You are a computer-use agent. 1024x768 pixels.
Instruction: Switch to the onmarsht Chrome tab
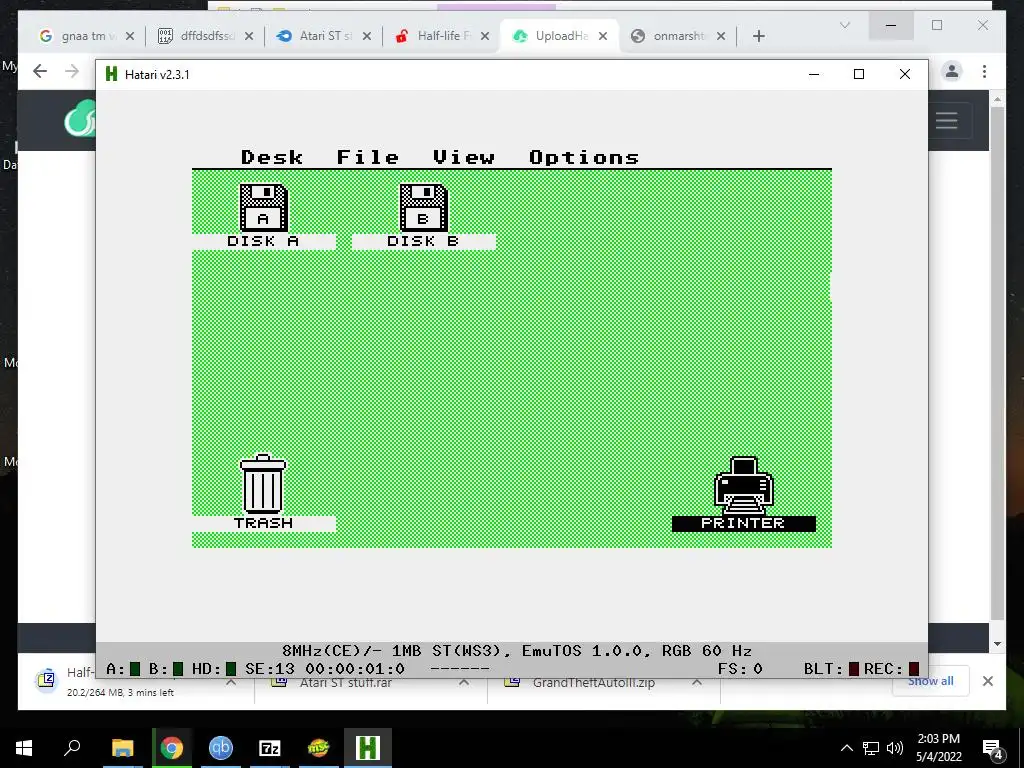[x=678, y=36]
